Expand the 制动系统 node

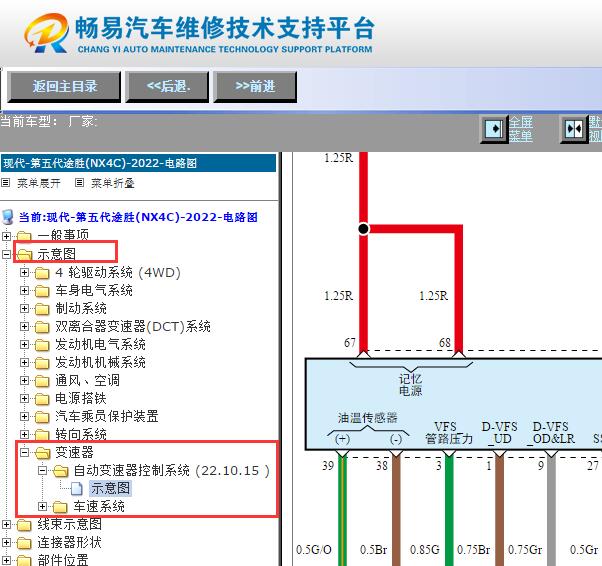(x=24, y=308)
